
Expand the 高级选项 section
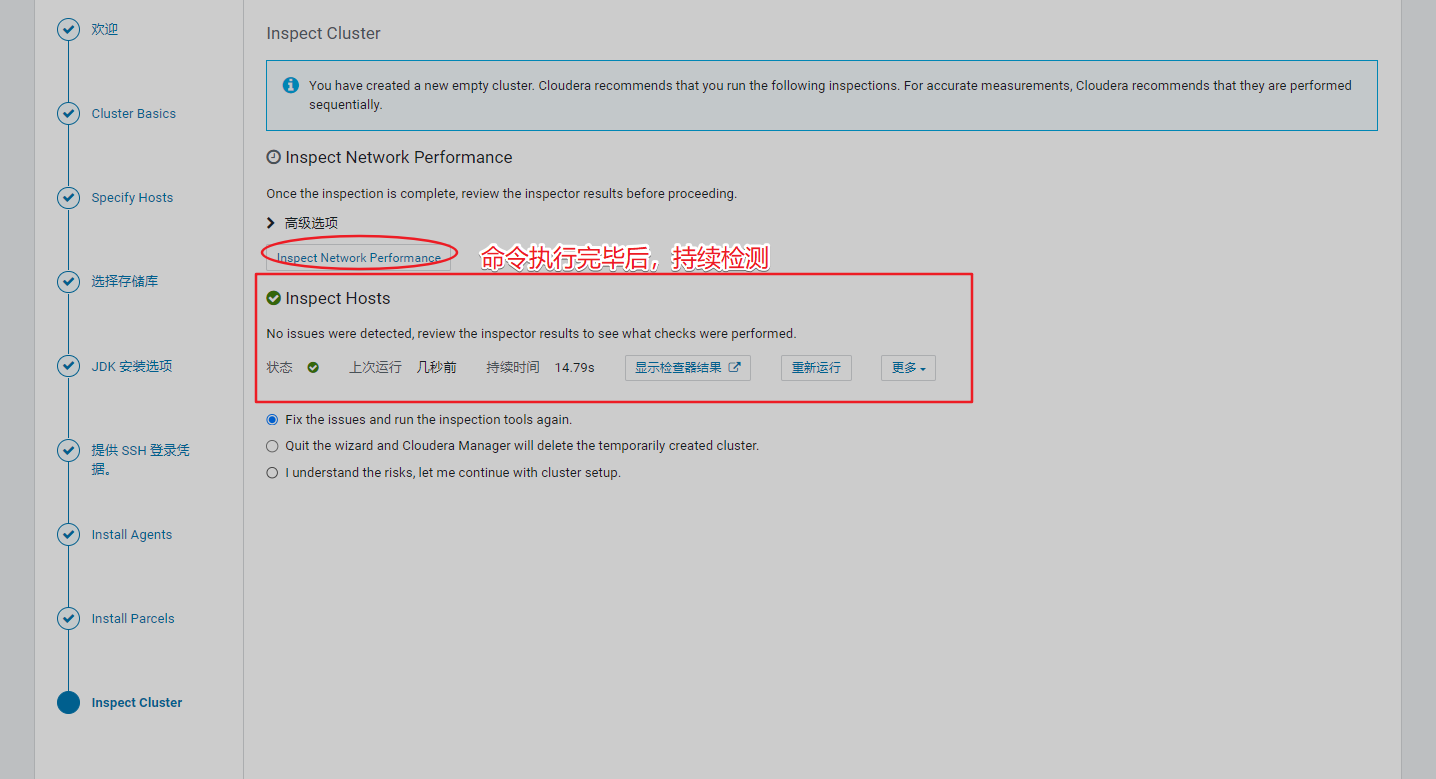pyautogui.click(x=303, y=223)
